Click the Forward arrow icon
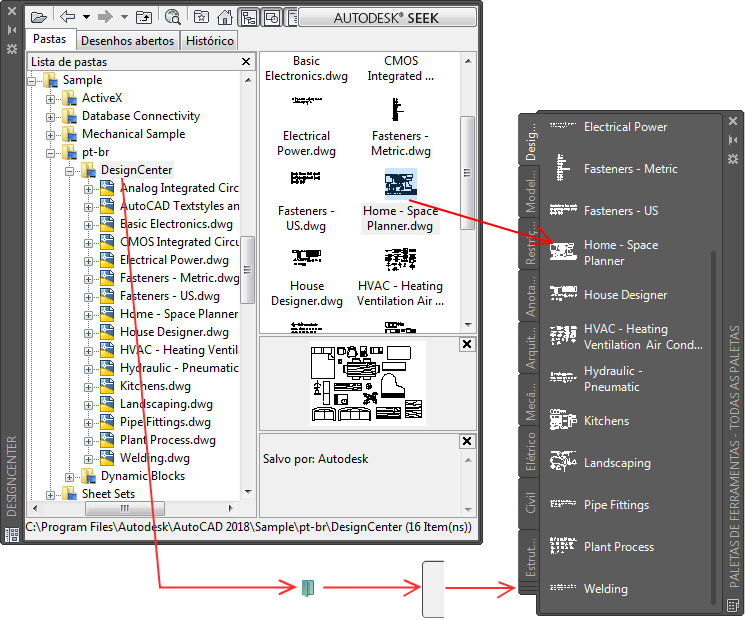The image size is (746, 620). pyautogui.click(x=105, y=17)
